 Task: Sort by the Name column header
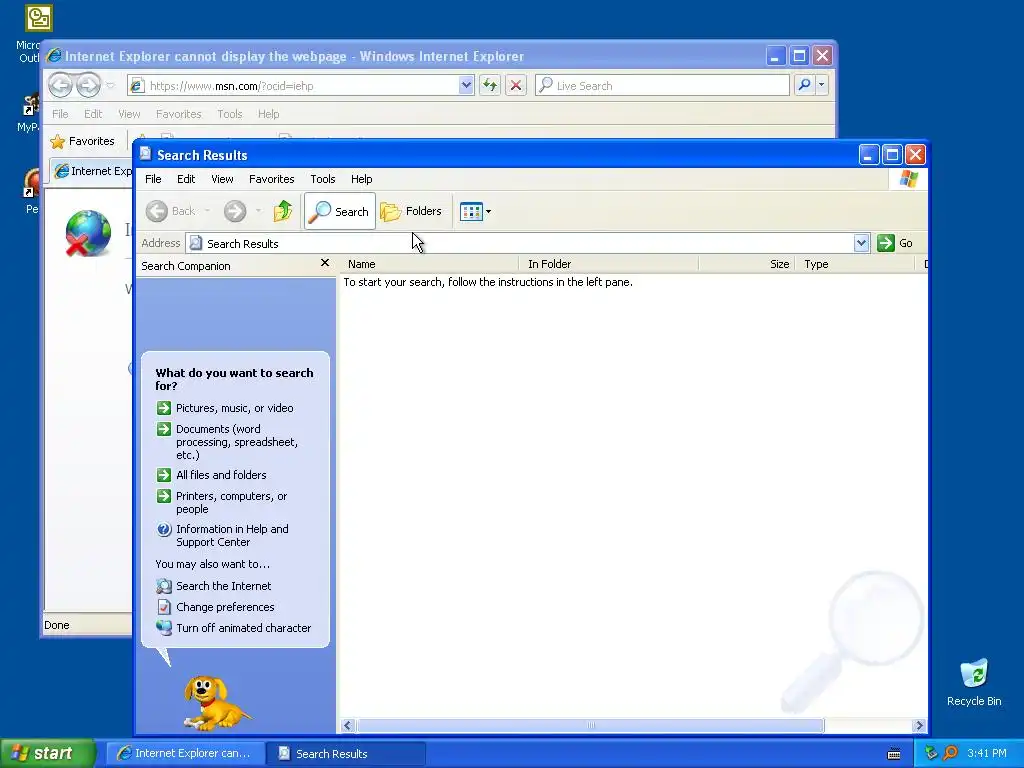(429, 264)
